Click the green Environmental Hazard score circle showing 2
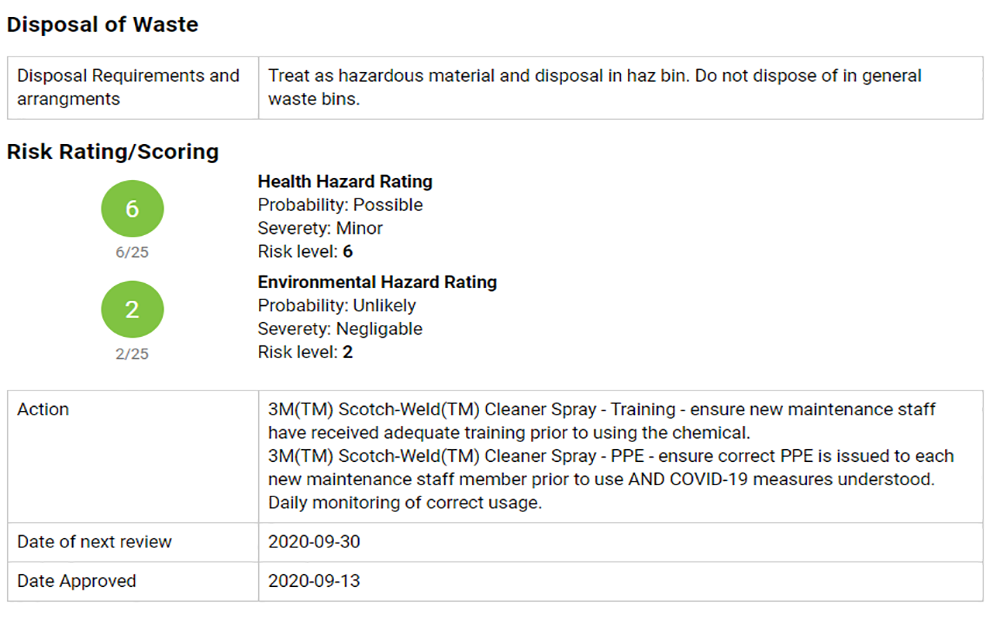Image resolution: width=1000 pixels, height=625 pixels. click(132, 309)
